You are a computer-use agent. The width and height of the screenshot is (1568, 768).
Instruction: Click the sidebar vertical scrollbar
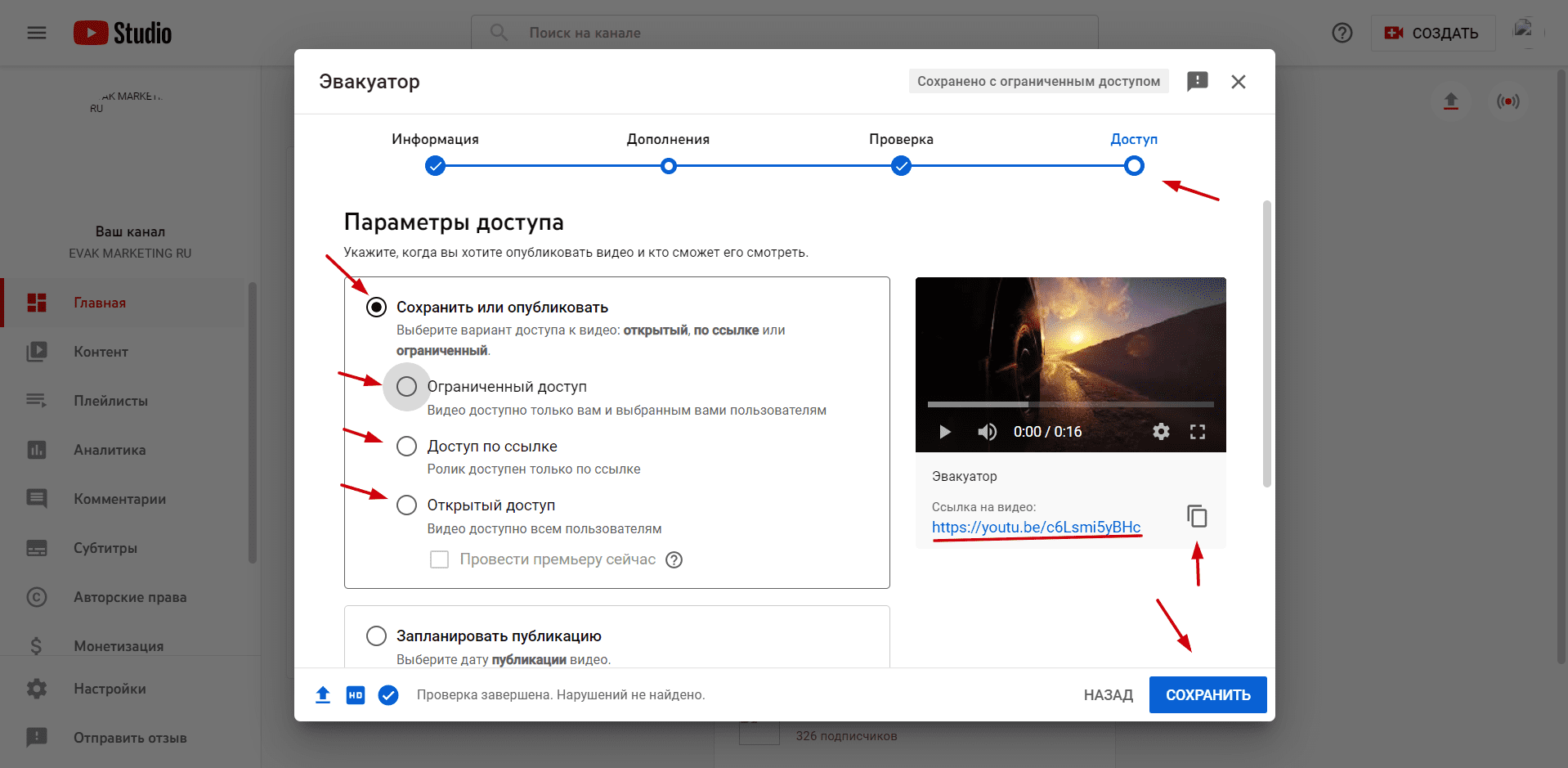253,423
